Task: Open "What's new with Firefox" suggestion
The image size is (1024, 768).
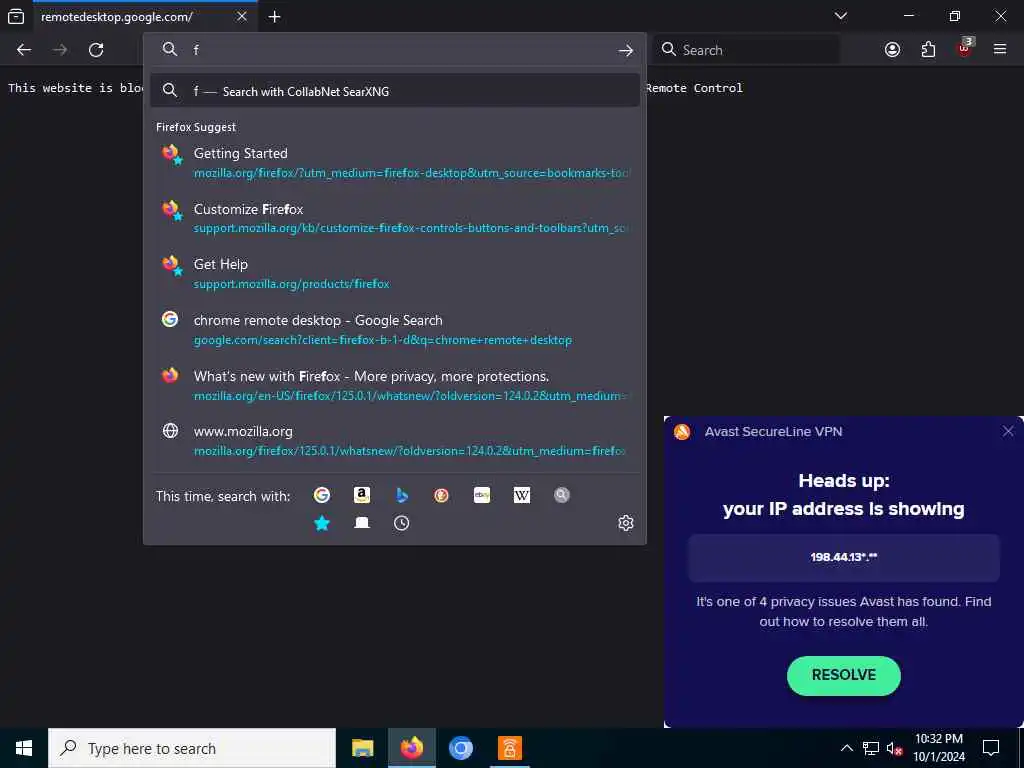Action: 394,385
